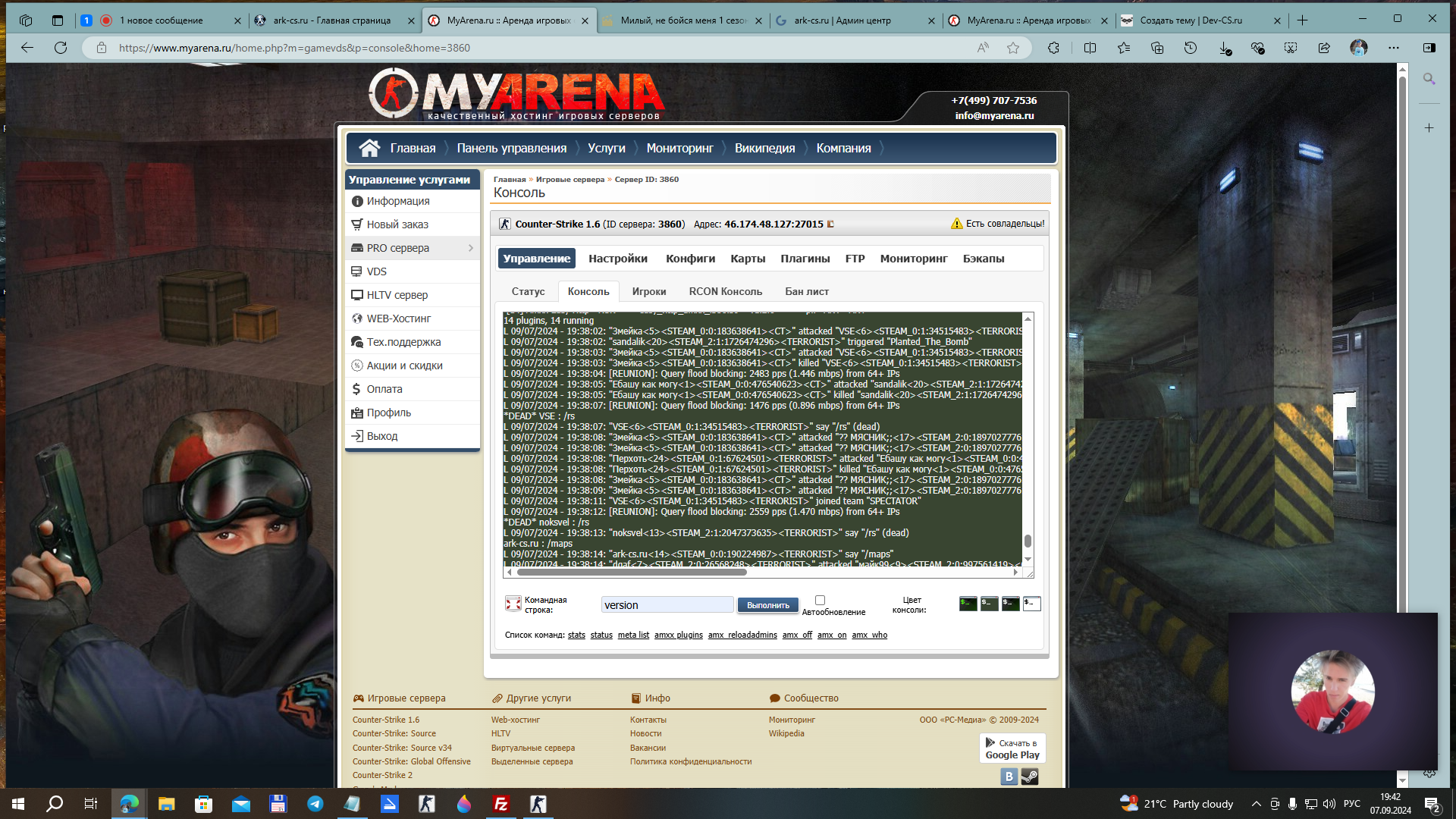Image resolution: width=1456 pixels, height=819 pixels.
Task: Open the Бан лист tab
Action: coord(807,291)
